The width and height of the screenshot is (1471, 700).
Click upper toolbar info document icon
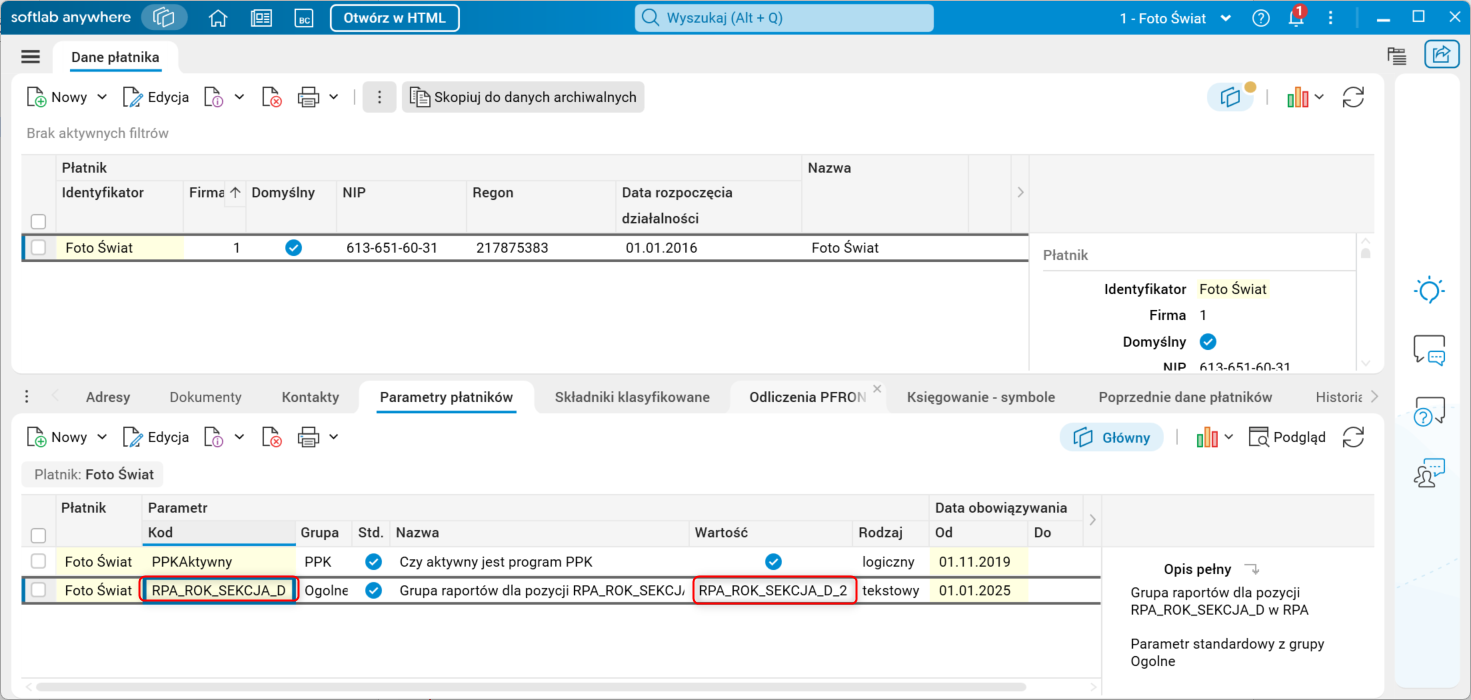click(x=213, y=97)
